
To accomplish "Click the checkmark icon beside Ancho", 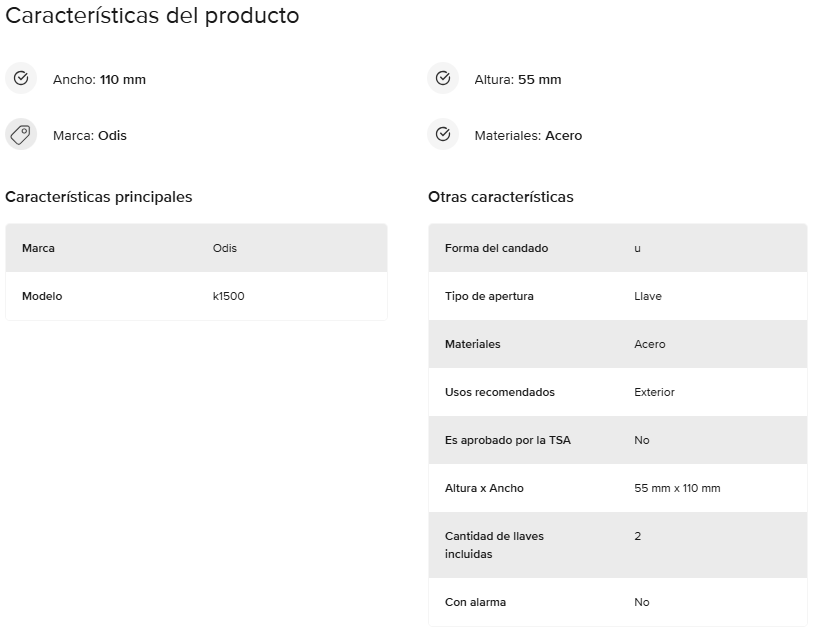I will pos(21,78).
